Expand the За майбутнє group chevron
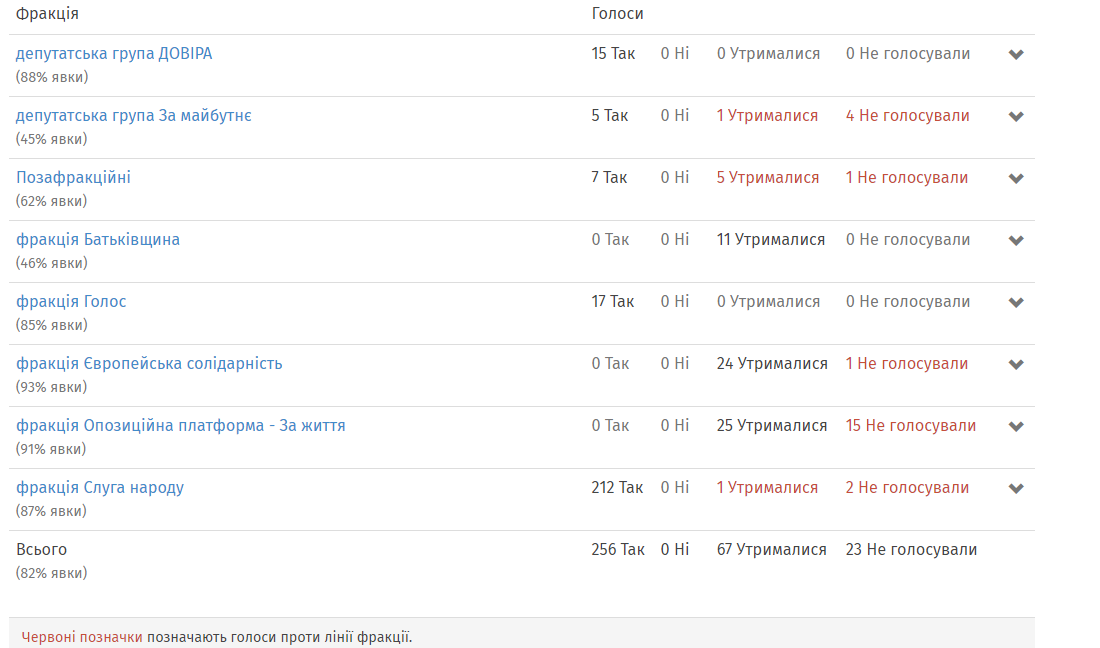This screenshot has height=648, width=1100. pyautogui.click(x=1016, y=116)
